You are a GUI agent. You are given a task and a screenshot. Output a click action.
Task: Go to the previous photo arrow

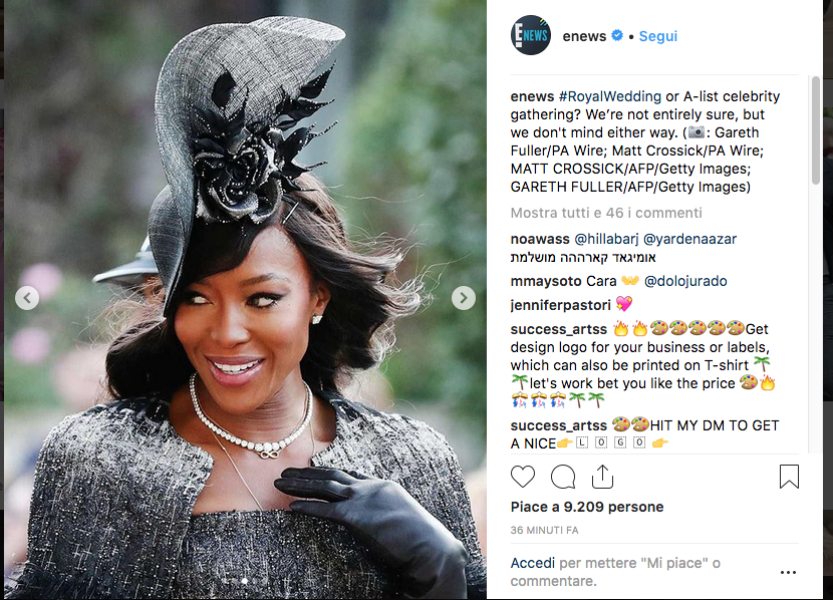(27, 298)
